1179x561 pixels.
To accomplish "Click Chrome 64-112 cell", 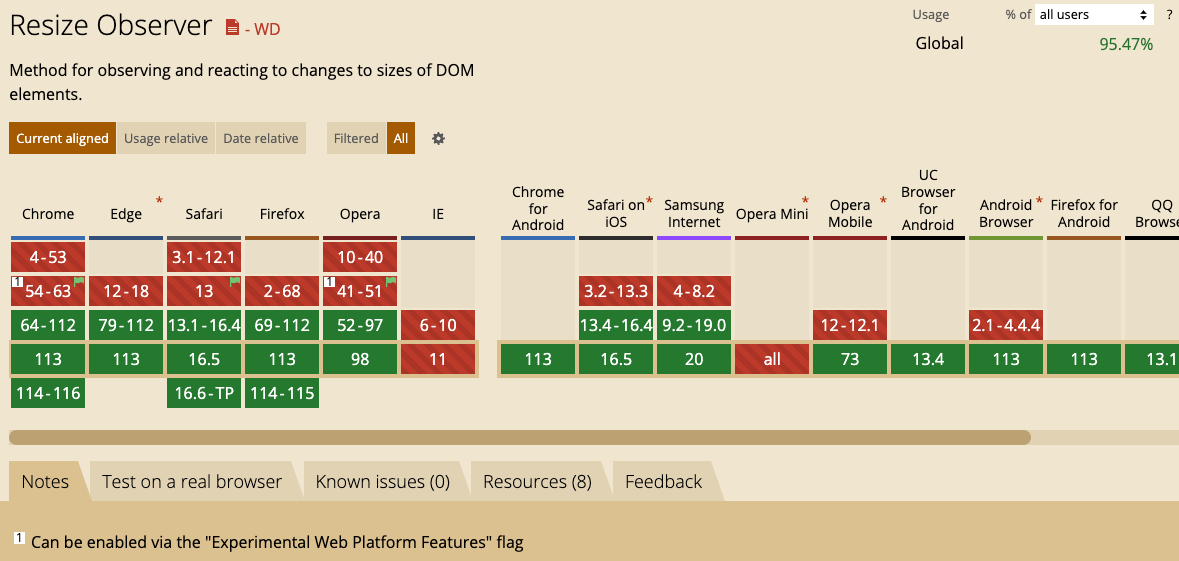I will pos(48,325).
